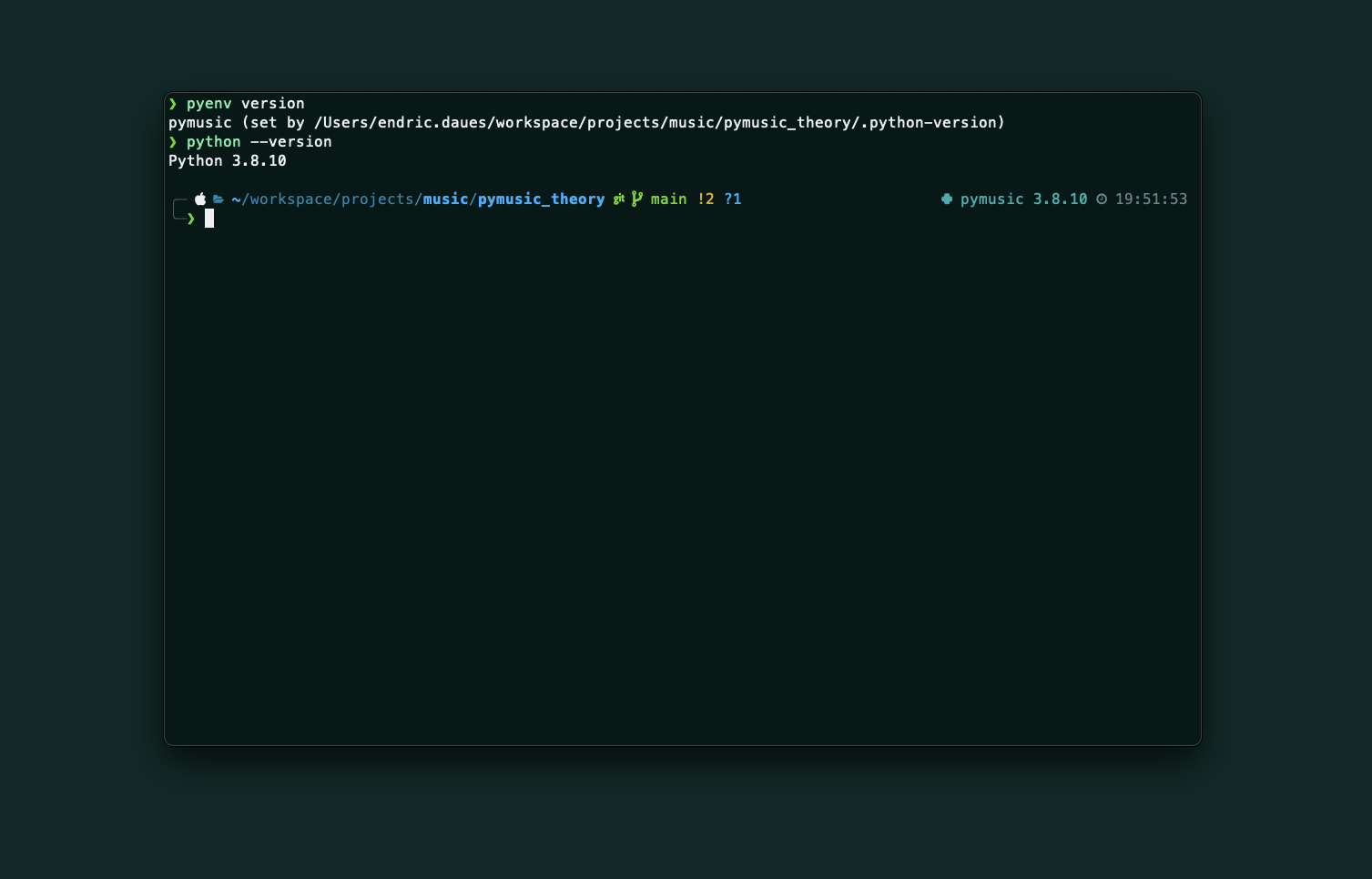
Task: Click 'pymusic 3.8.10' in right prompt
Action: (x=1024, y=199)
